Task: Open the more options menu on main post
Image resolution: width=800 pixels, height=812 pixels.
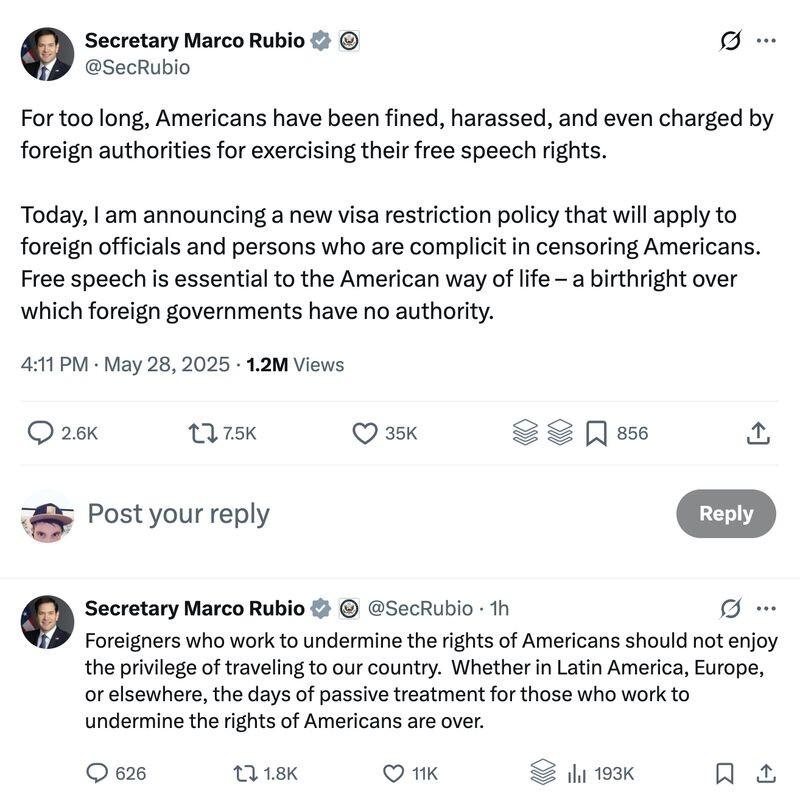Action: pos(766,41)
